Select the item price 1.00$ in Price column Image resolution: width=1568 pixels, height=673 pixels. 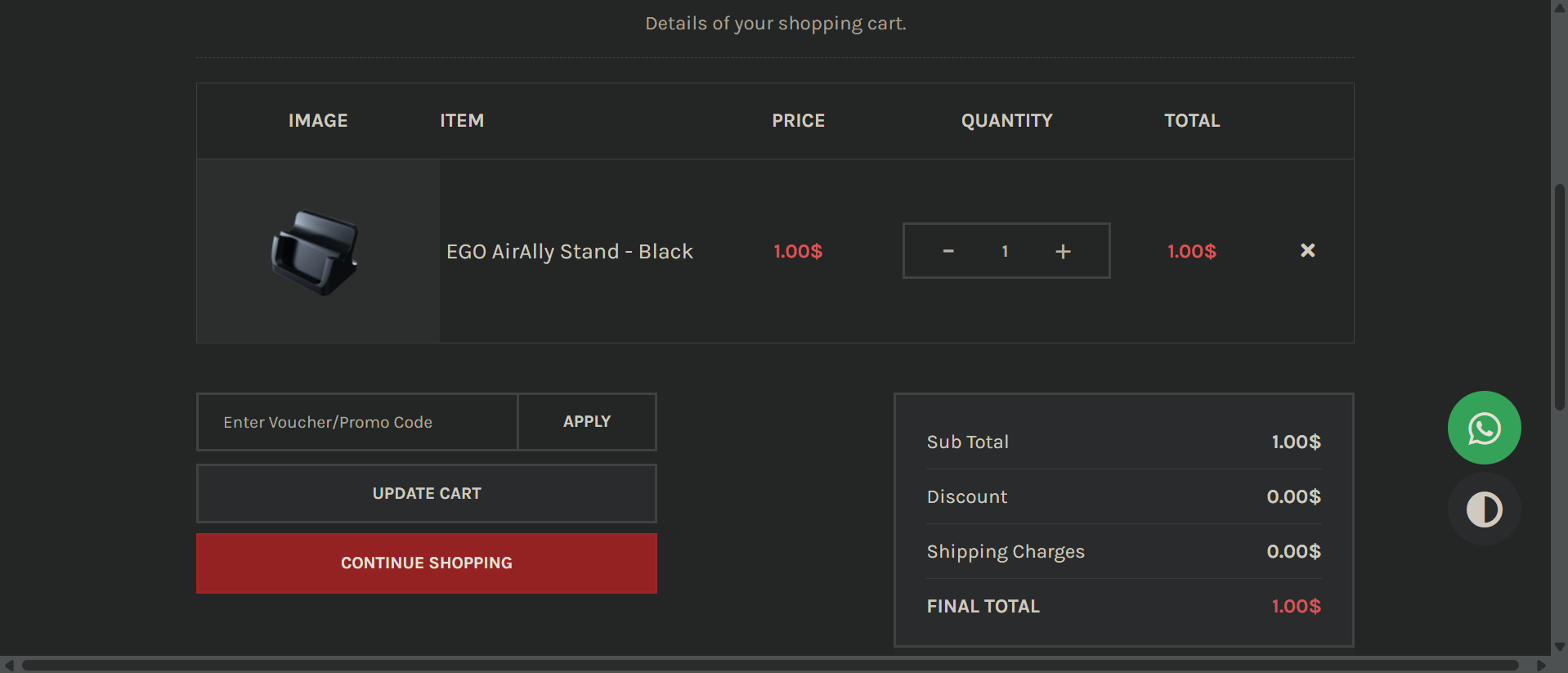coord(798,251)
